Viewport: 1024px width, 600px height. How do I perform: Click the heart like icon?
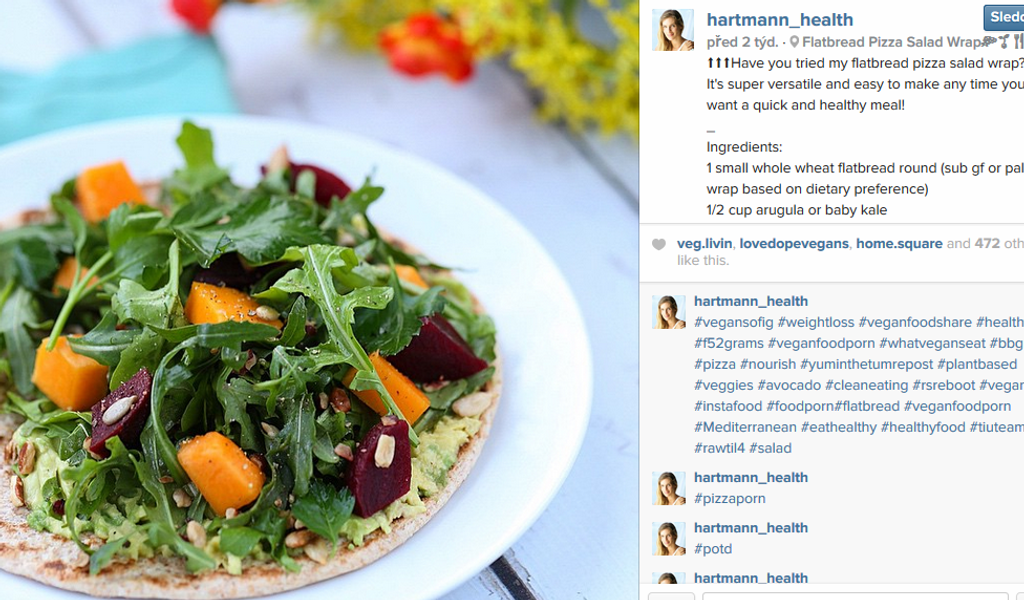click(658, 244)
